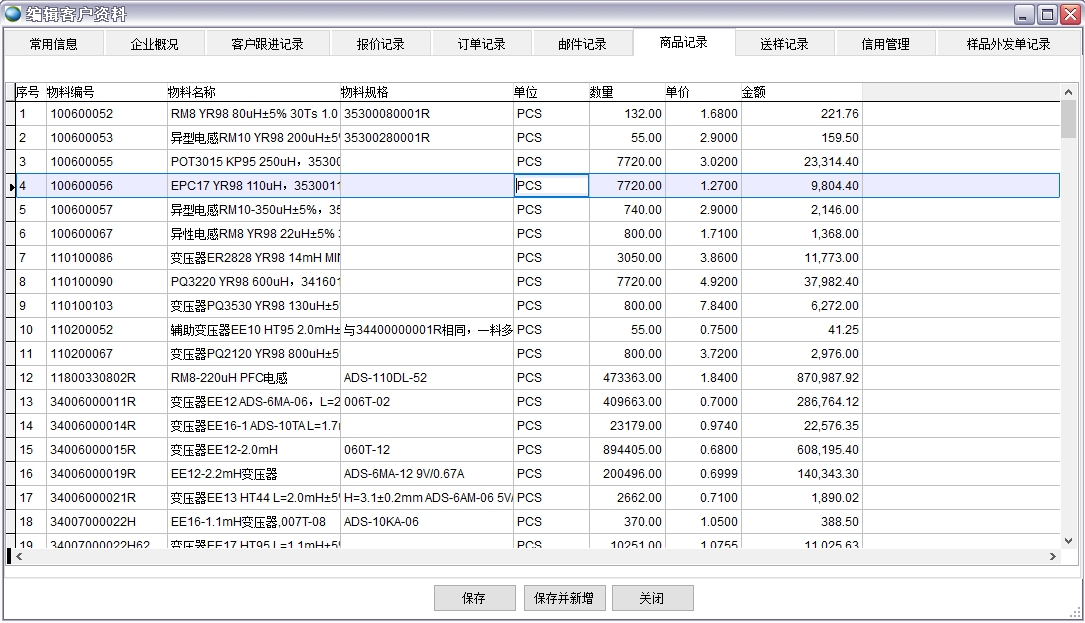Open the 订单记录 tab

(x=482, y=44)
